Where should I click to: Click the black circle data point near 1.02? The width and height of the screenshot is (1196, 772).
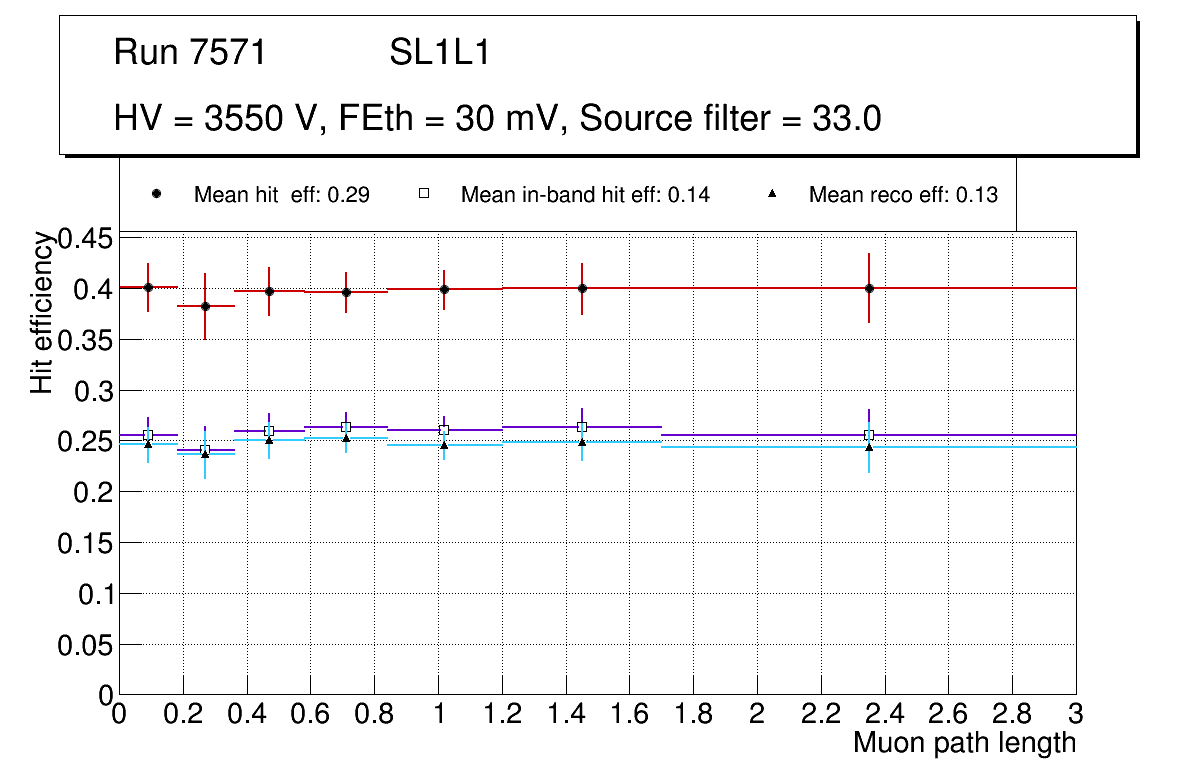(x=444, y=289)
